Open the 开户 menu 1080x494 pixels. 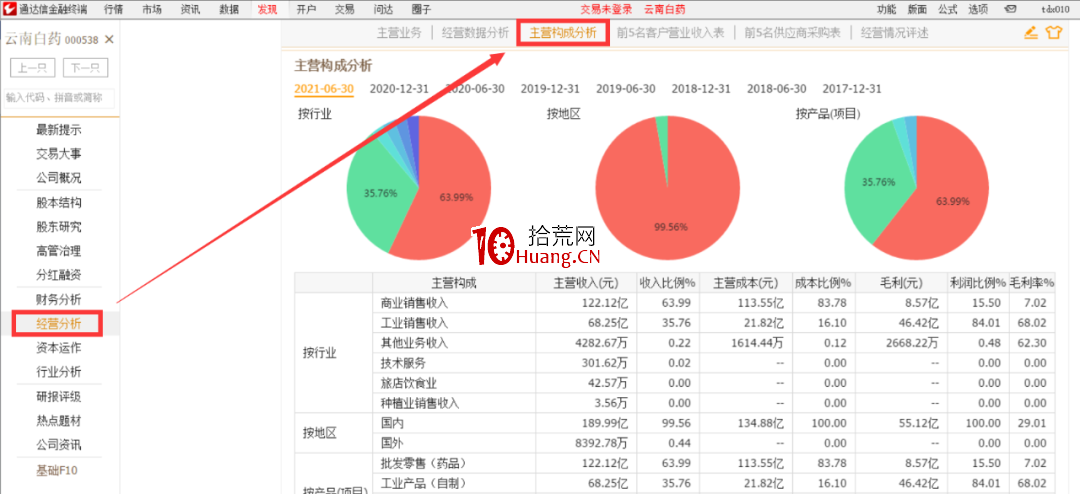pyautogui.click(x=307, y=9)
